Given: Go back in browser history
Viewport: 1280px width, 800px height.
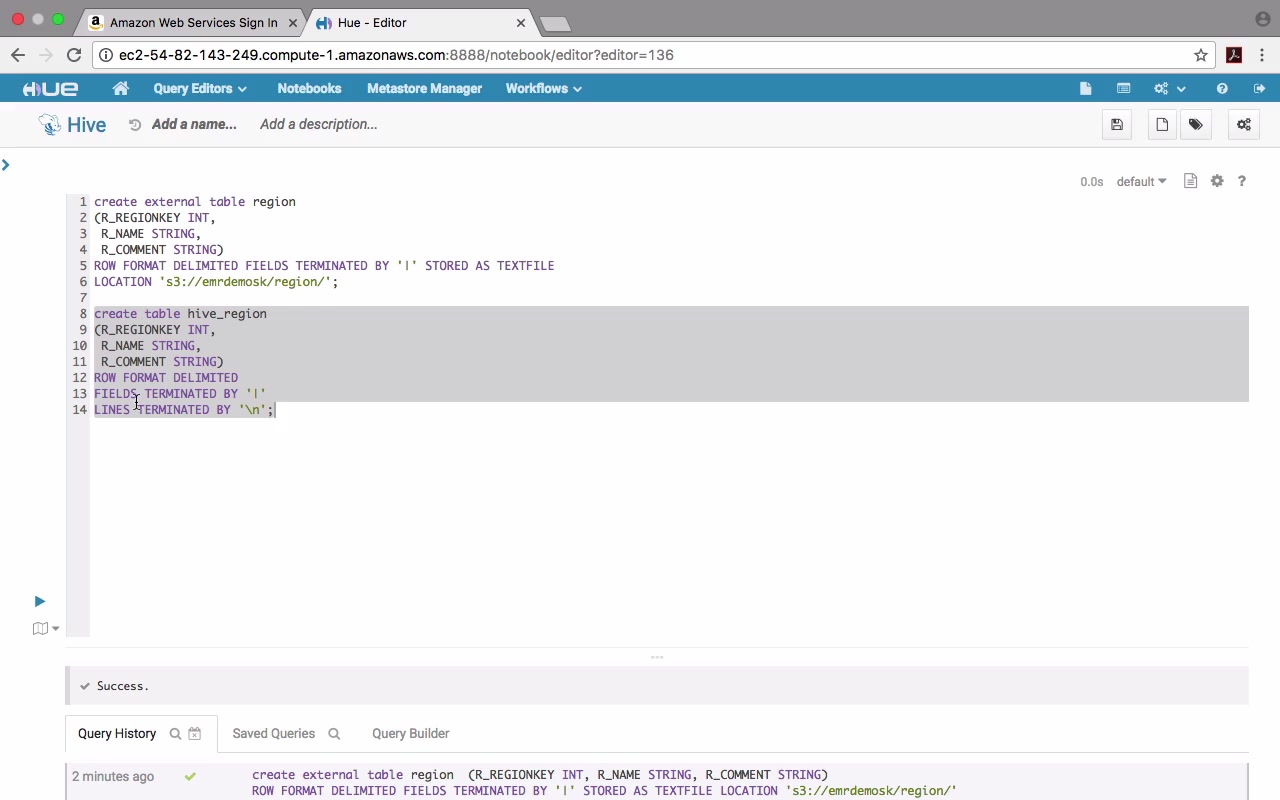Looking at the screenshot, I should [18, 55].
